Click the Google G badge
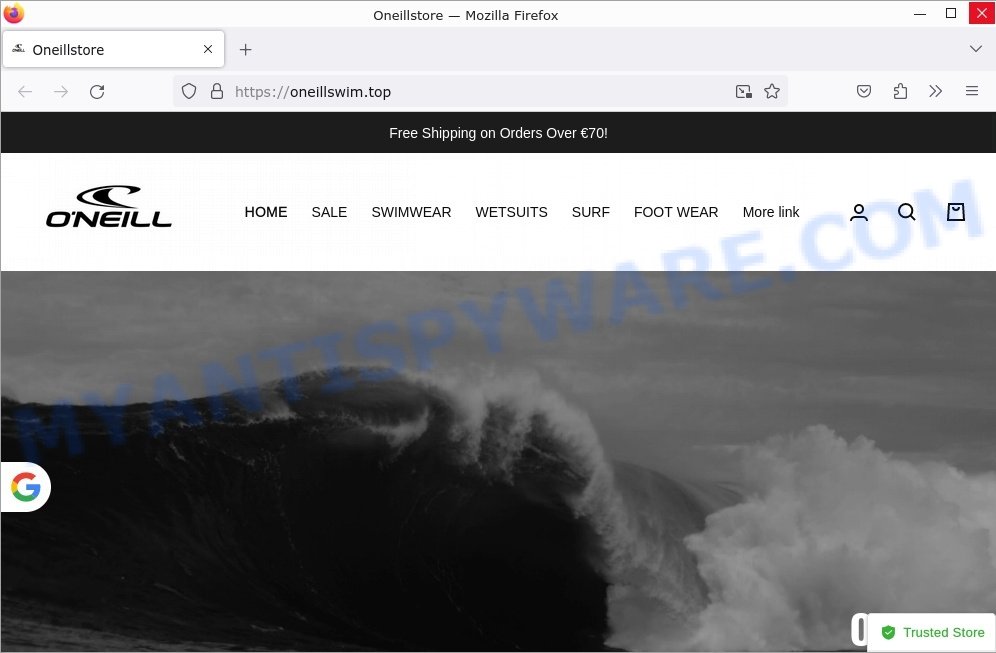Viewport: 996px width, 653px height. [x=25, y=487]
